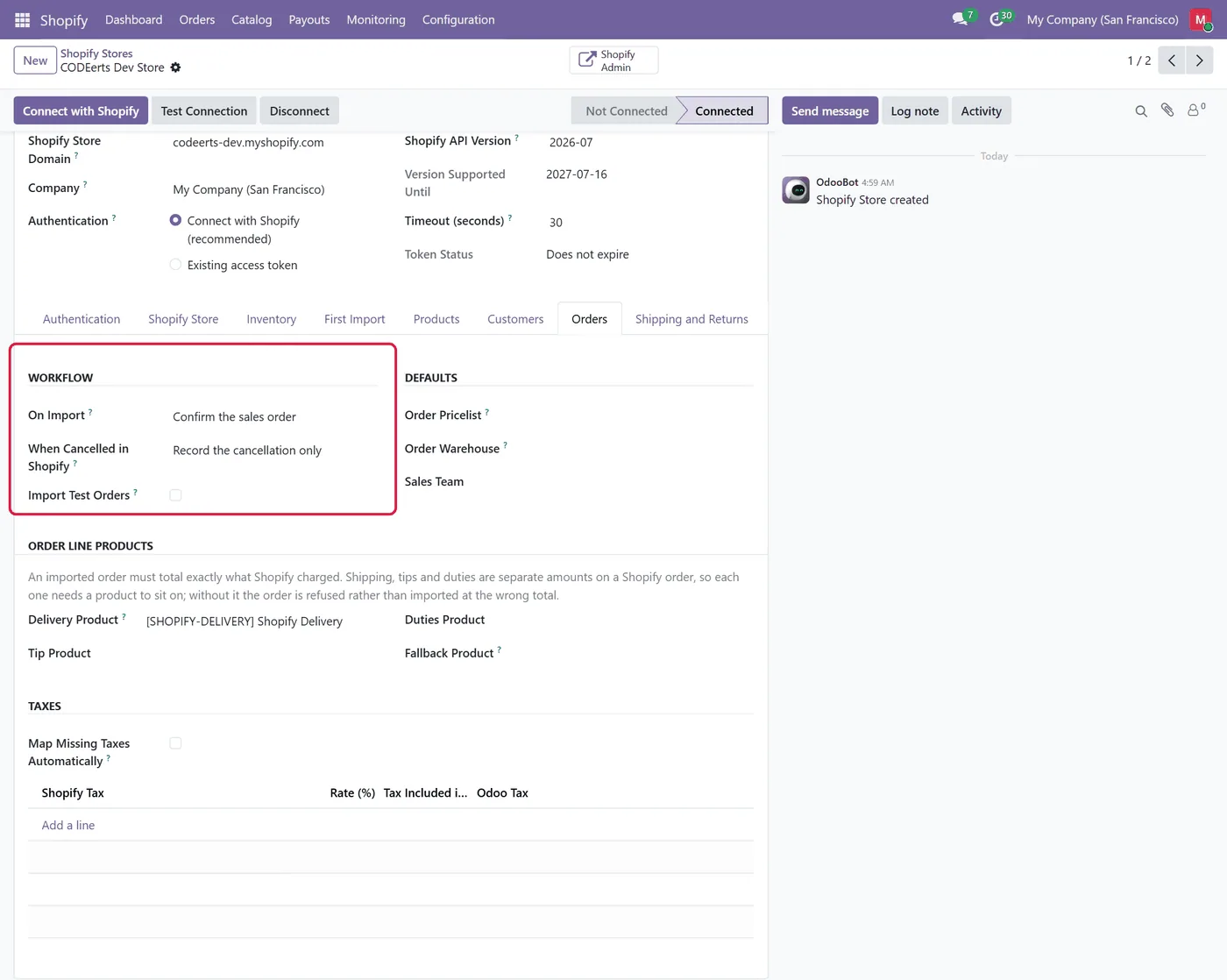The image size is (1227, 980).
Task: Open the Shopify Admin external link button
Action: pyautogui.click(x=613, y=60)
